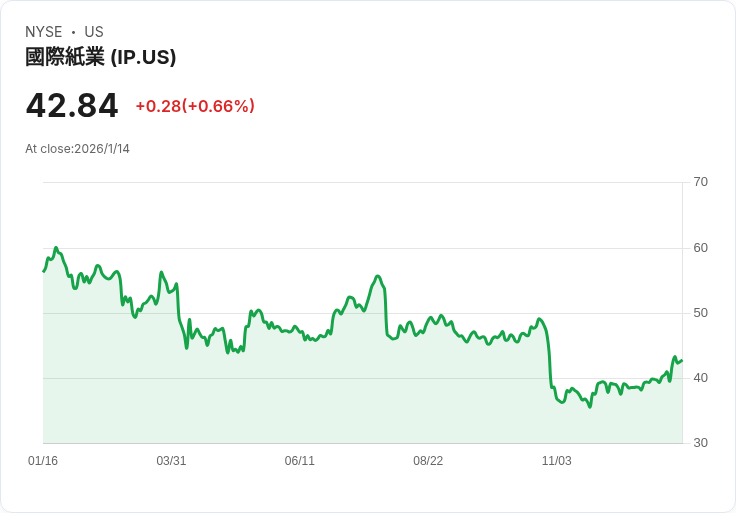Click the green shaded area under the line
This screenshot has width=736, height=513.
tap(300, 400)
